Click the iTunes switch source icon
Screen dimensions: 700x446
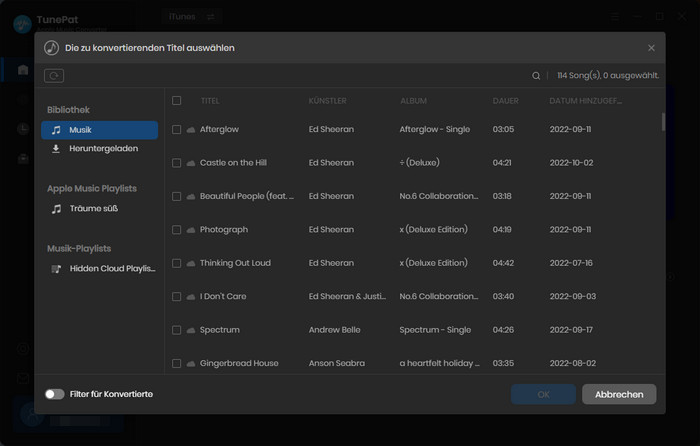(x=211, y=17)
